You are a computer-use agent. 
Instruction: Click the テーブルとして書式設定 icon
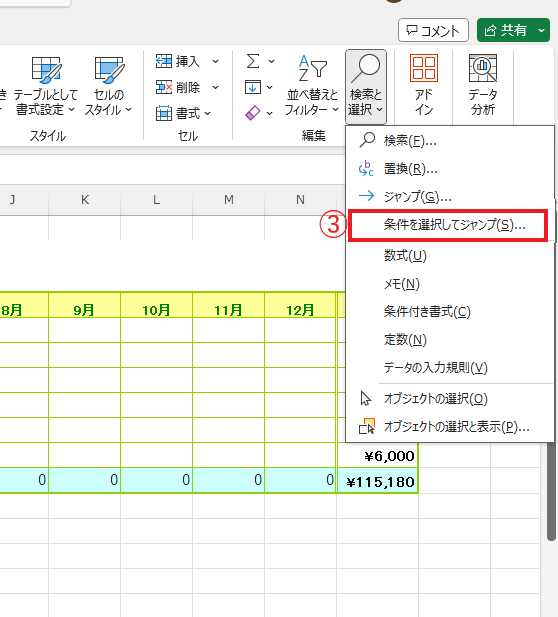click(x=46, y=70)
